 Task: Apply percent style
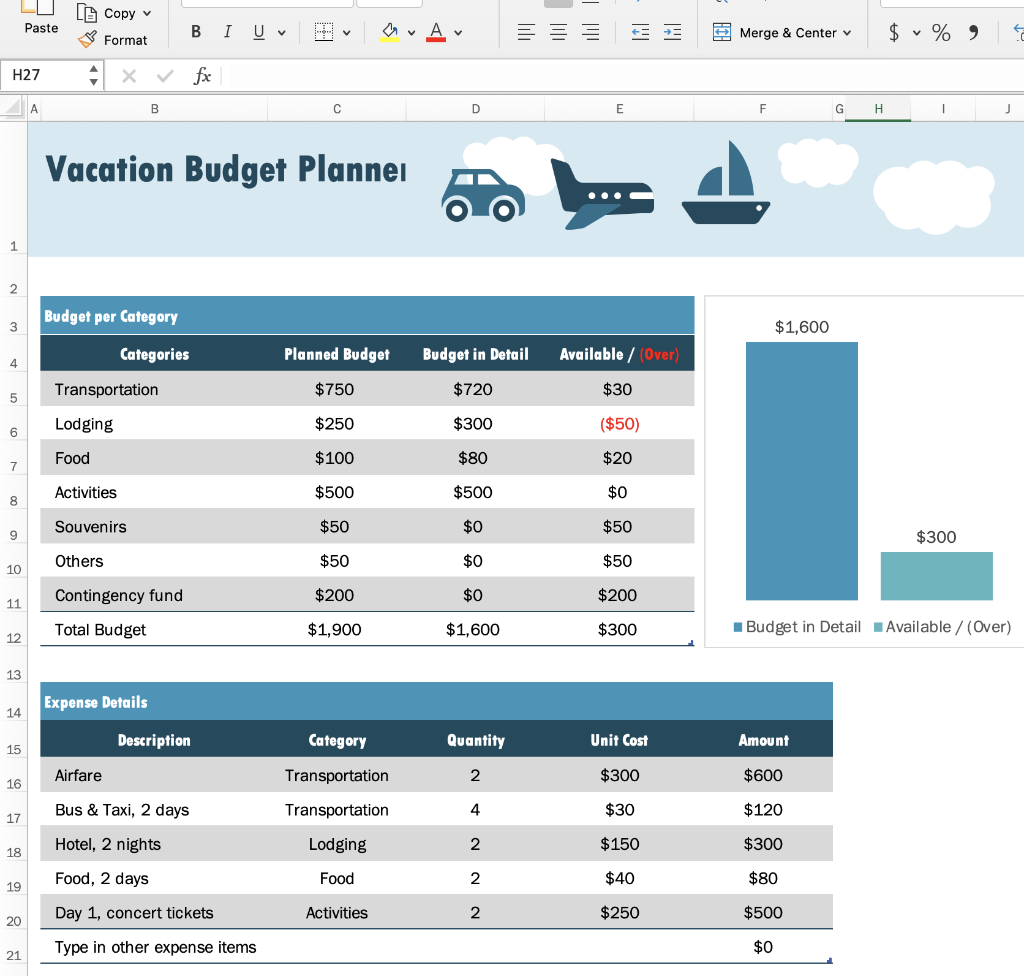941,32
